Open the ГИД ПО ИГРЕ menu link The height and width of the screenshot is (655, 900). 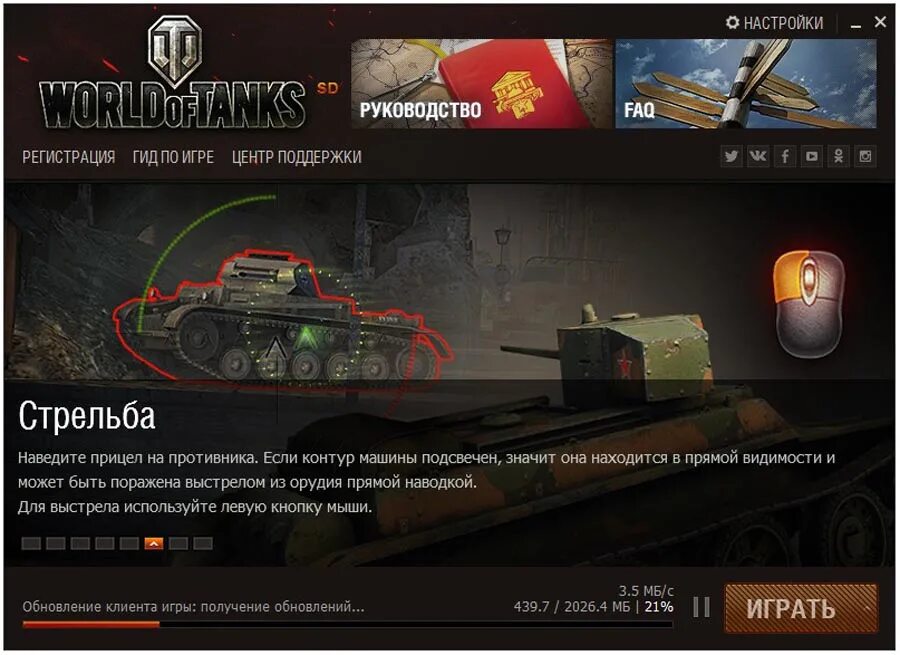coord(173,157)
